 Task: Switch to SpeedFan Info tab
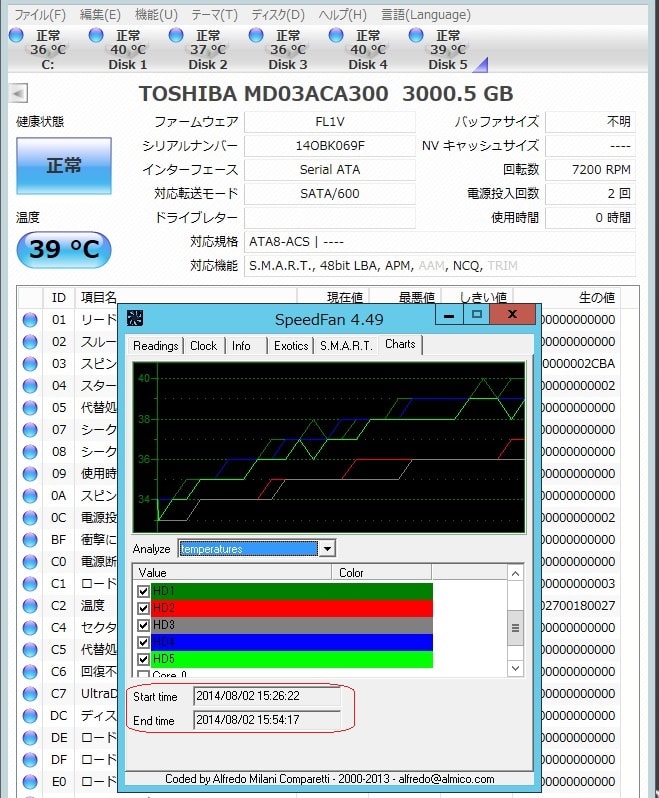(x=241, y=346)
